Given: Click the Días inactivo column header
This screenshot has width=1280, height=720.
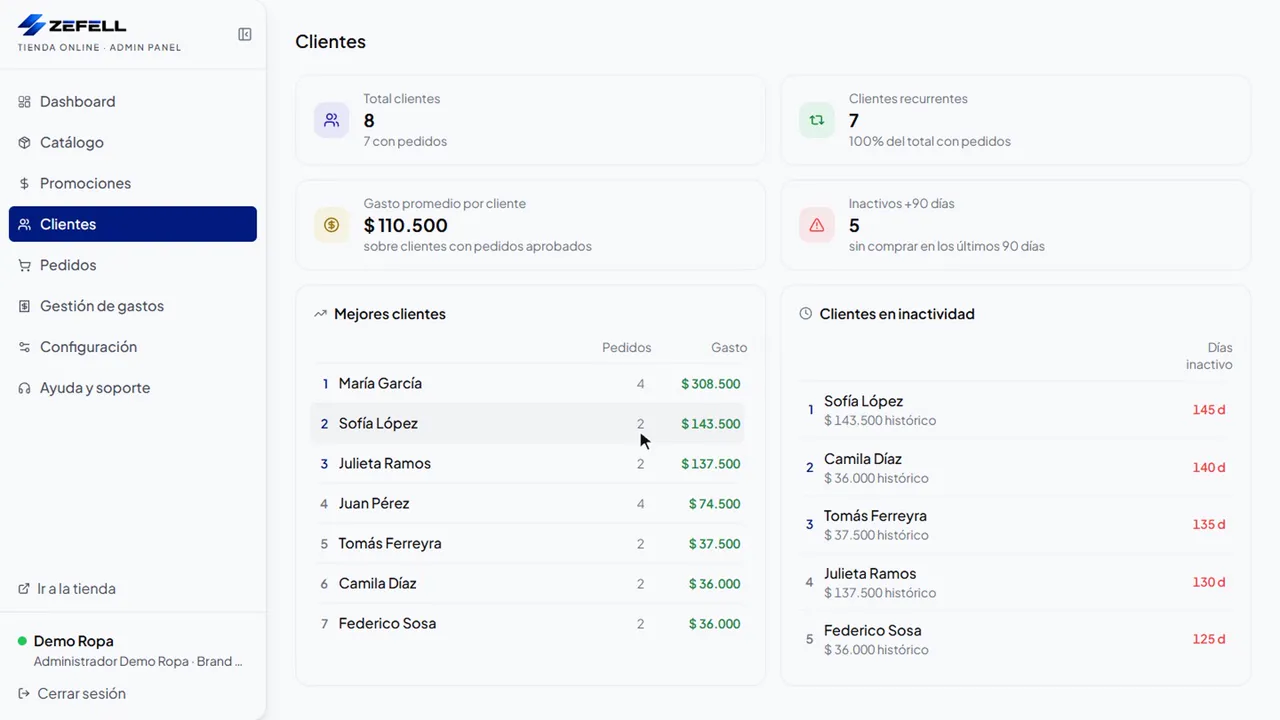Looking at the screenshot, I should click(1209, 356).
